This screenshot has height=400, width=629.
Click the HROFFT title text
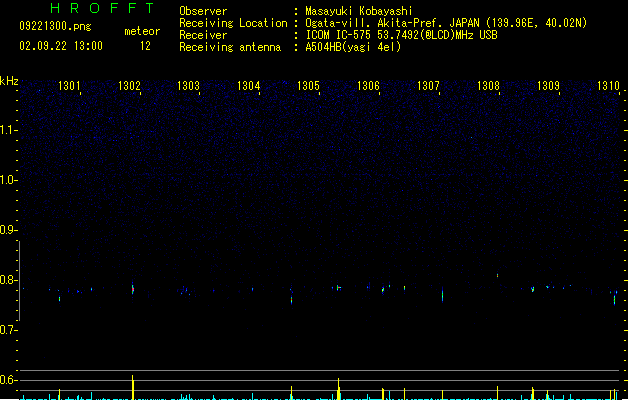[x=102, y=8]
